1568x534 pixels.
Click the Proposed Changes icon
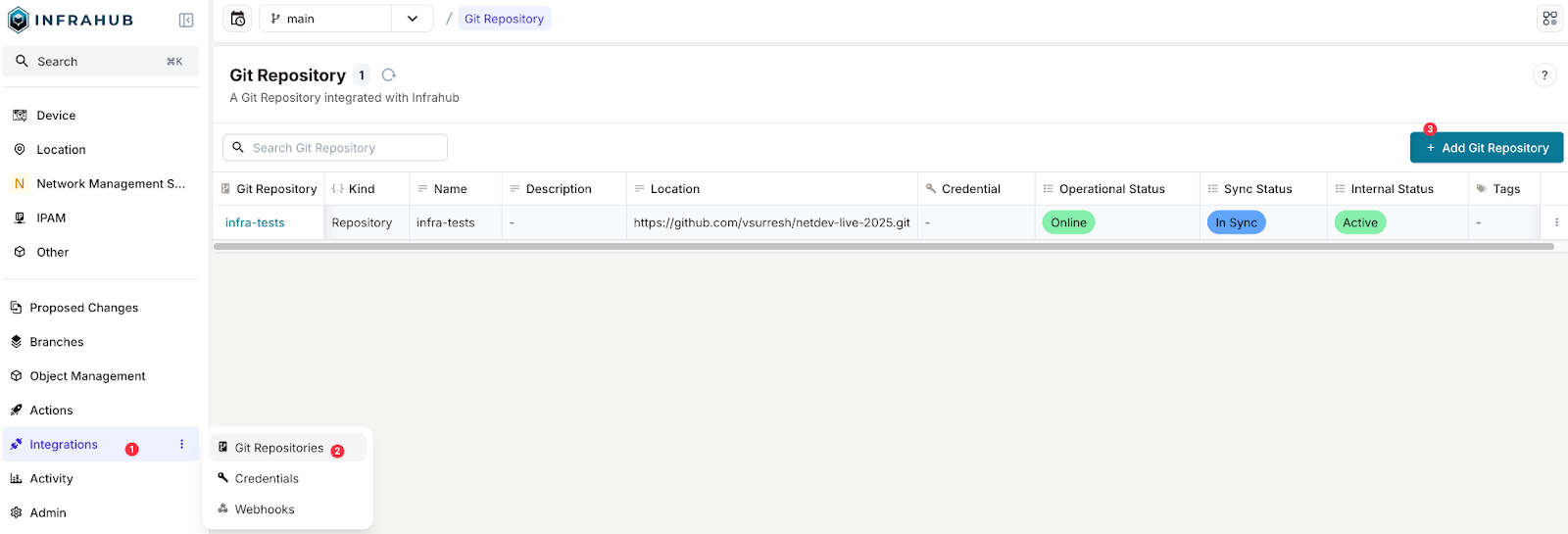click(x=16, y=308)
